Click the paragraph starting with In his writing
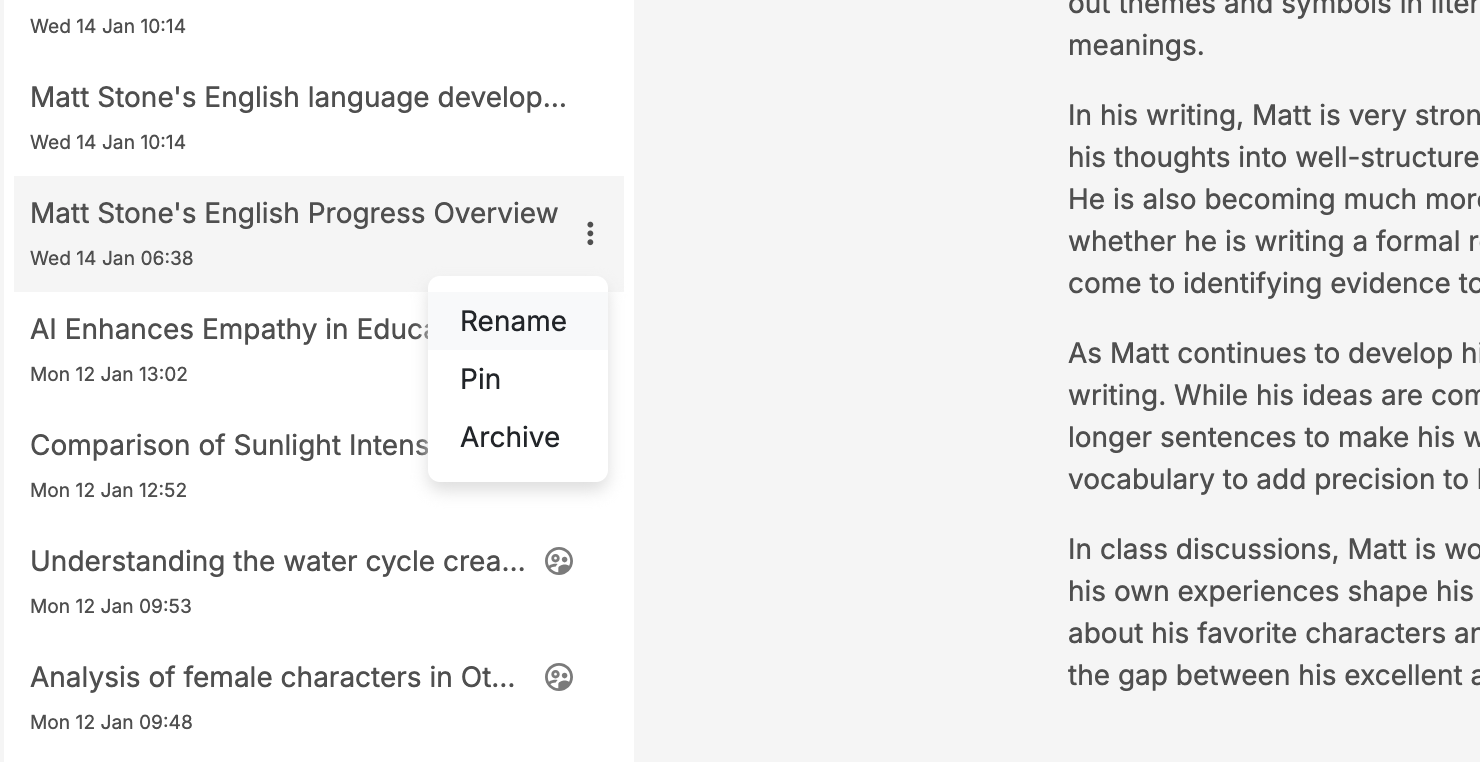Screen dimensions: 1480x762 pos(1270,199)
